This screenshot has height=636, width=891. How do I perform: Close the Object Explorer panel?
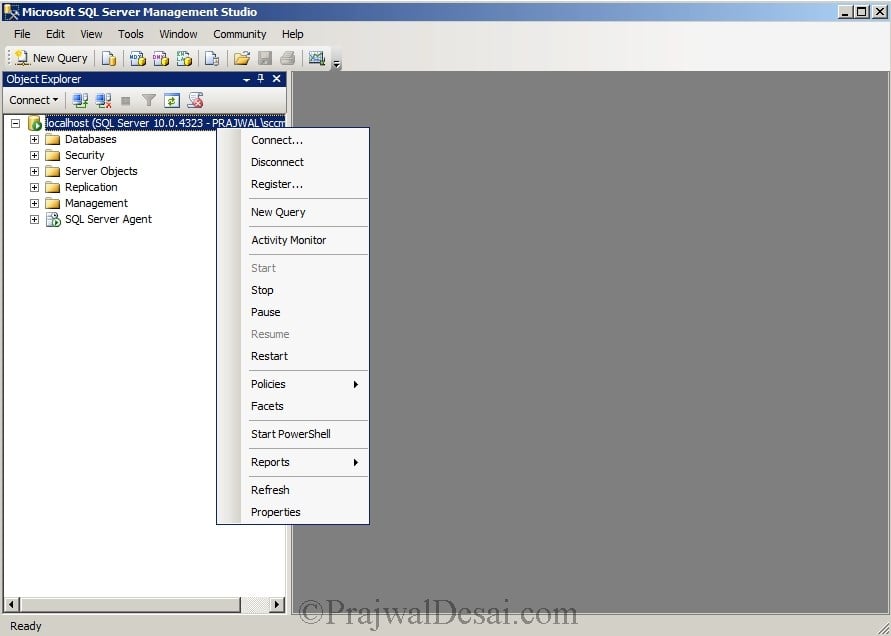[x=277, y=78]
